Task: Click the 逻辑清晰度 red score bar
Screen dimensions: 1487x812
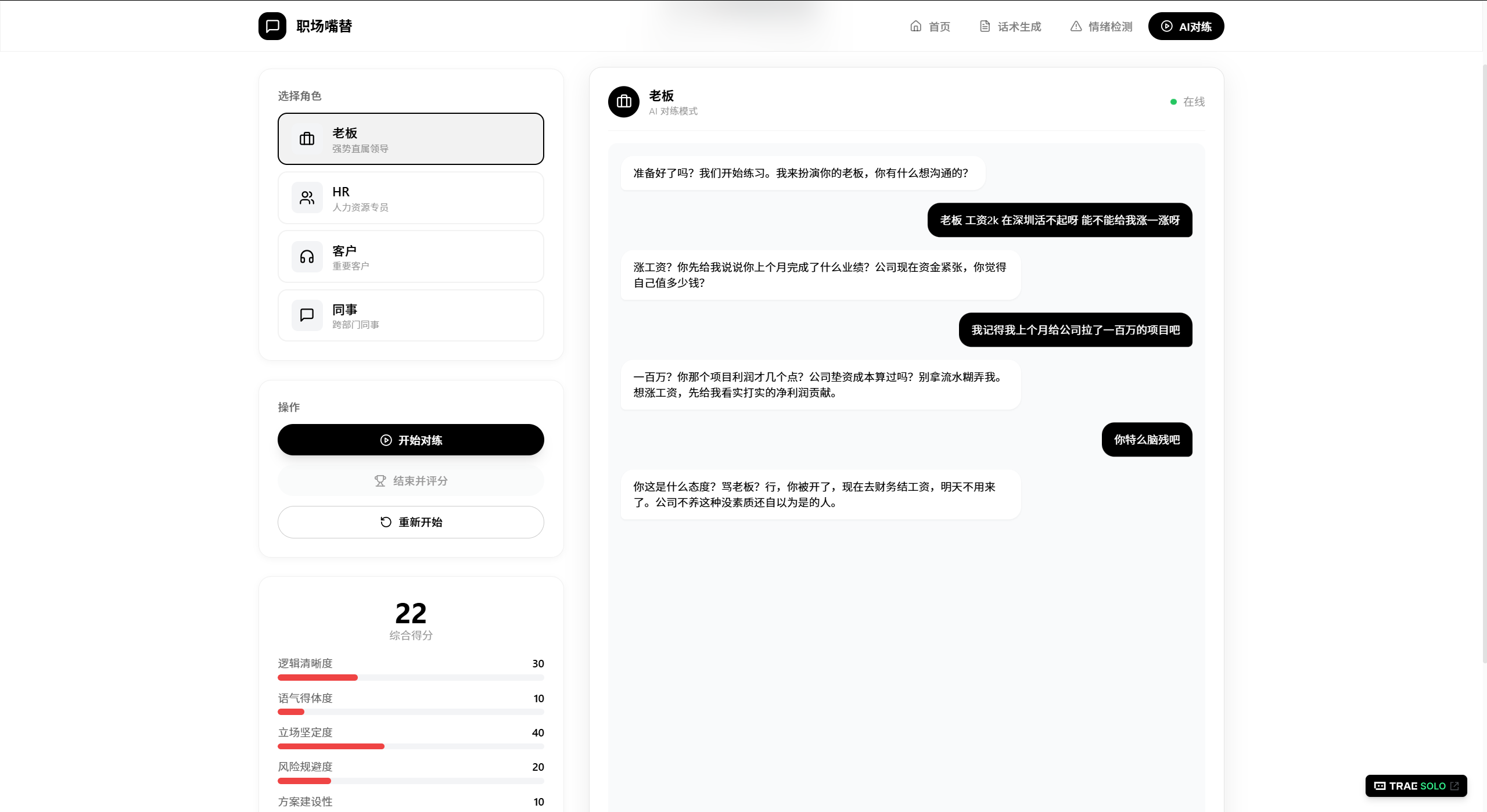Action: click(x=318, y=678)
